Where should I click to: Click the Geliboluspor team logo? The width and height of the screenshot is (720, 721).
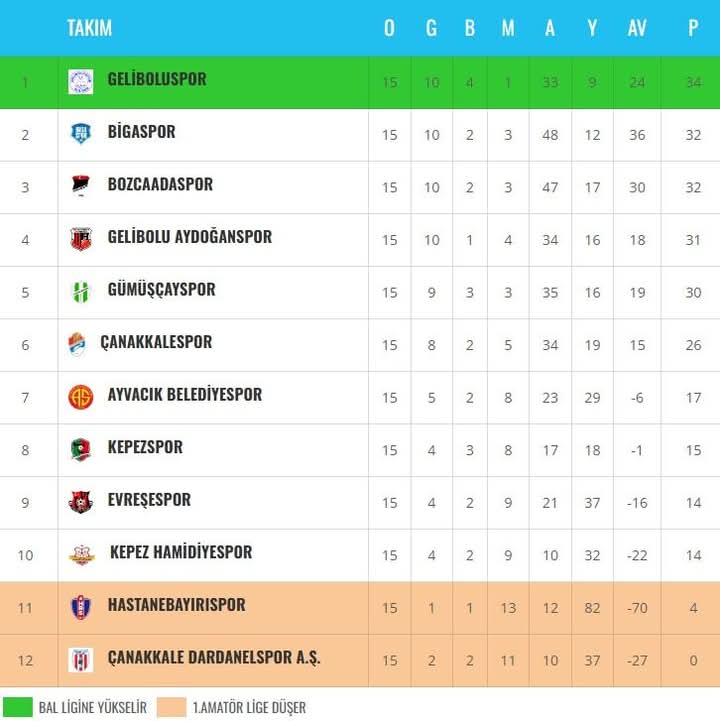tap(80, 82)
